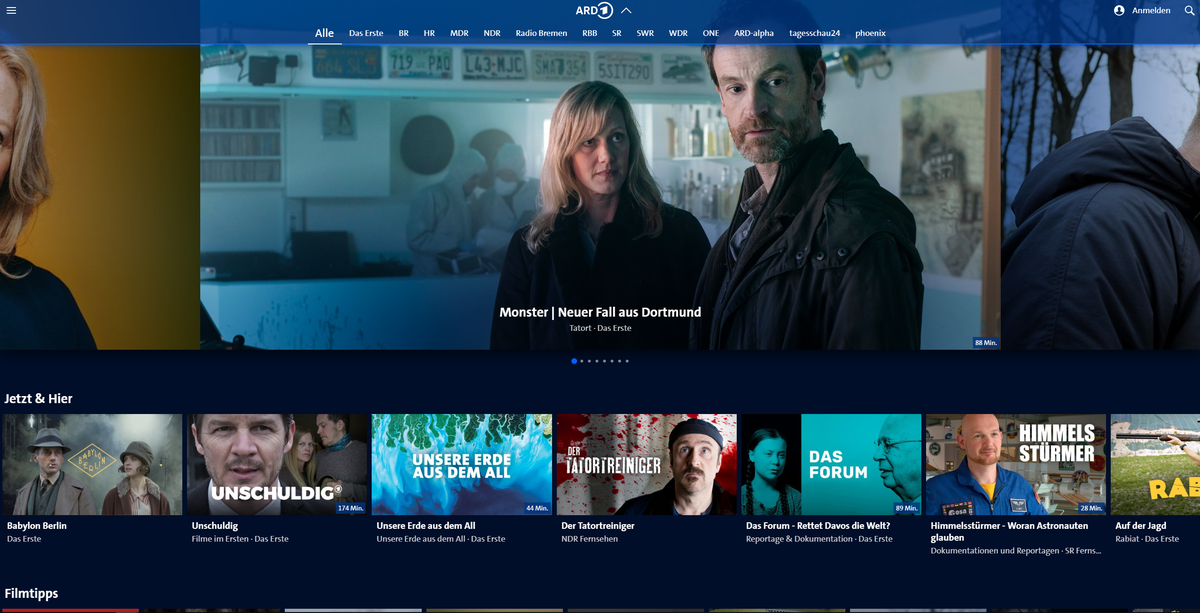Select the HR channel tab

pyautogui.click(x=429, y=33)
